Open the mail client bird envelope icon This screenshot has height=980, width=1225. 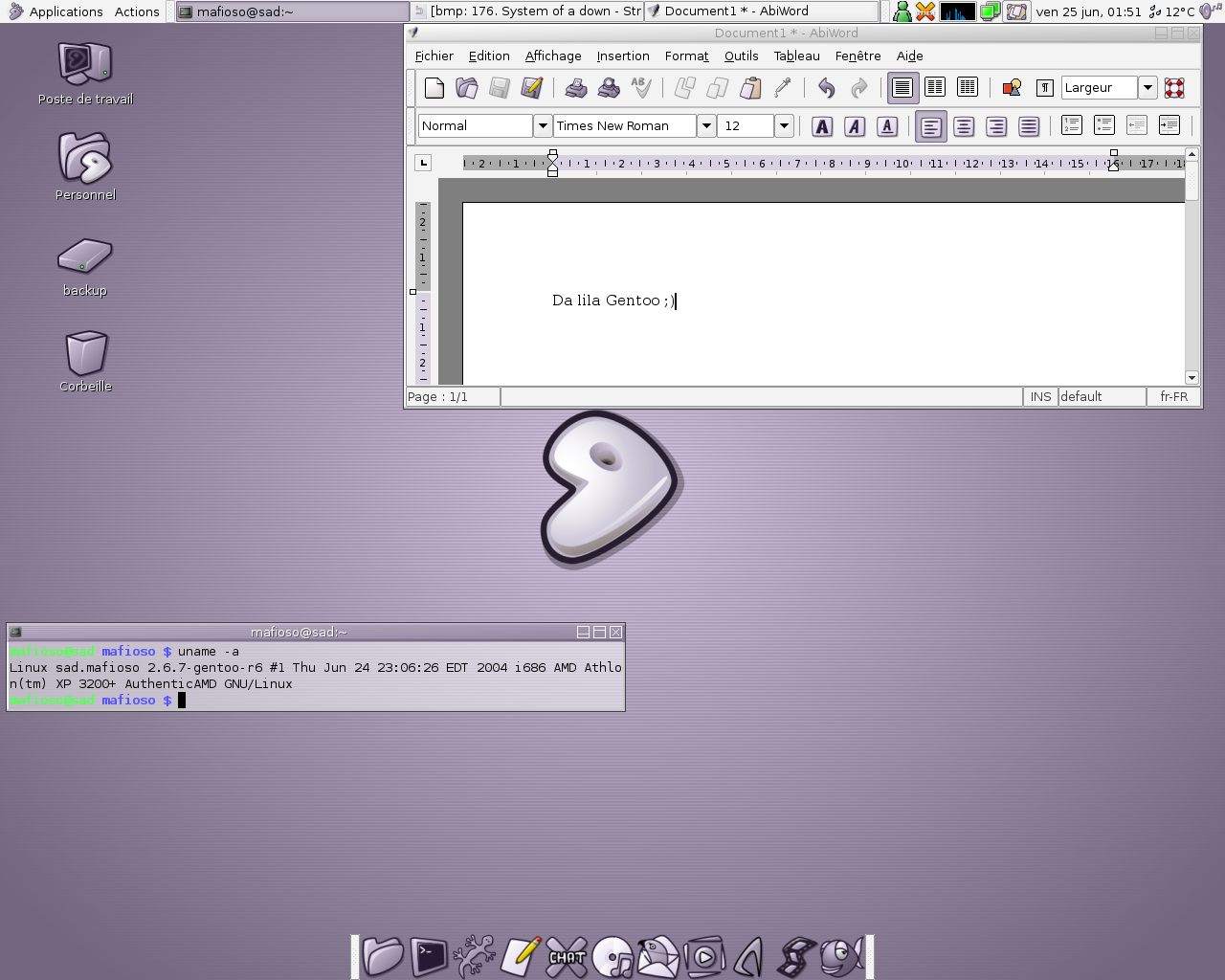coord(658,956)
